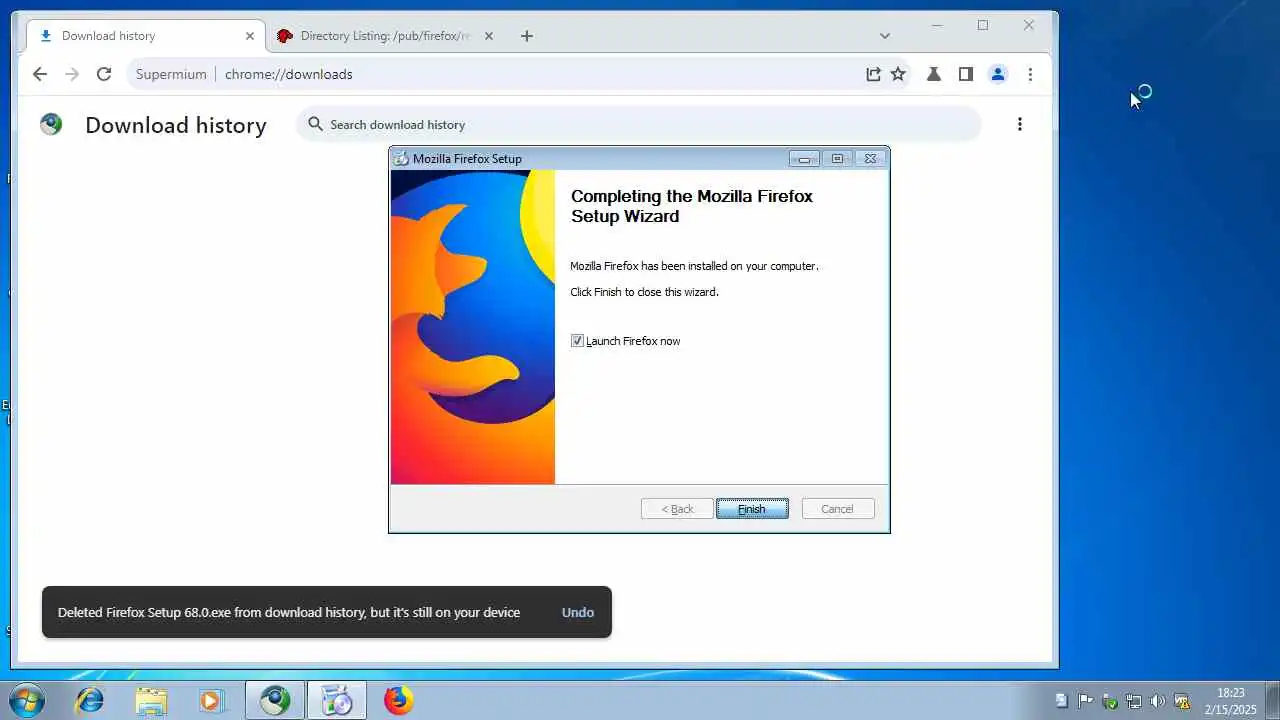Screen dimensions: 1280x720
Task: Click the Show desktop strip
Action: coord(1272,701)
